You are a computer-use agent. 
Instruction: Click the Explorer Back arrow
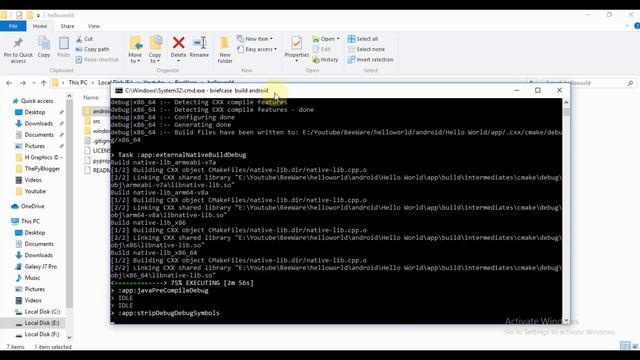[x=9, y=83]
